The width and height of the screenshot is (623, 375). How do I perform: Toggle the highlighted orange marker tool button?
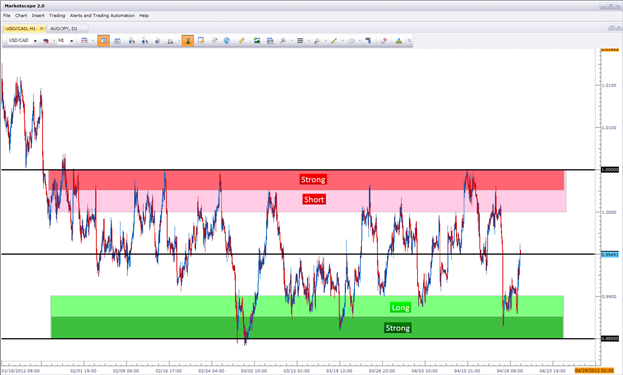pos(188,41)
